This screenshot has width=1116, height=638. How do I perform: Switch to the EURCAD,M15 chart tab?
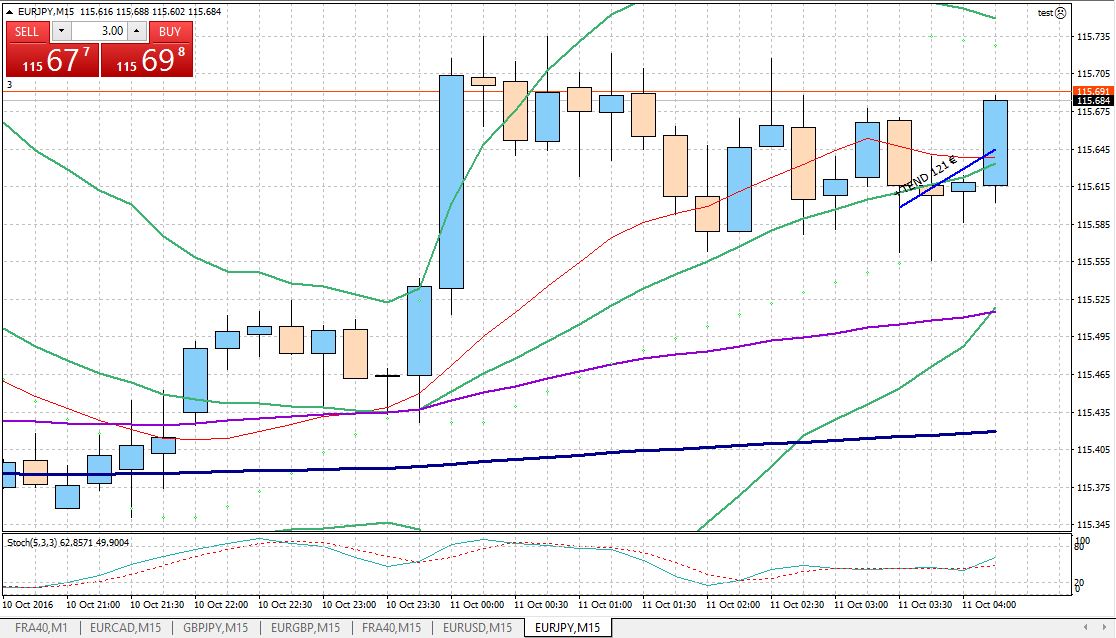click(126, 628)
